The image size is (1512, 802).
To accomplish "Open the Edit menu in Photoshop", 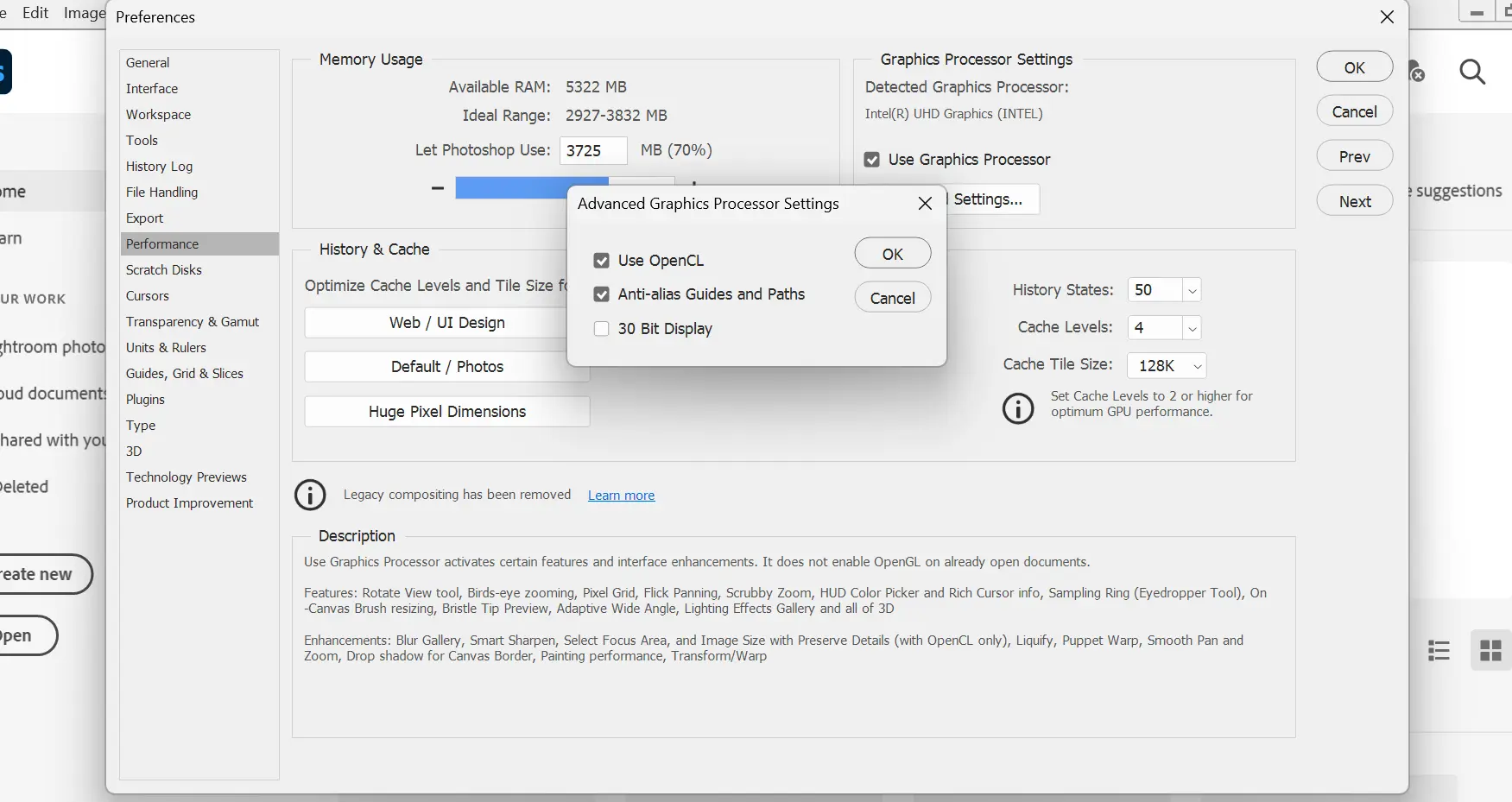I will point(35,13).
